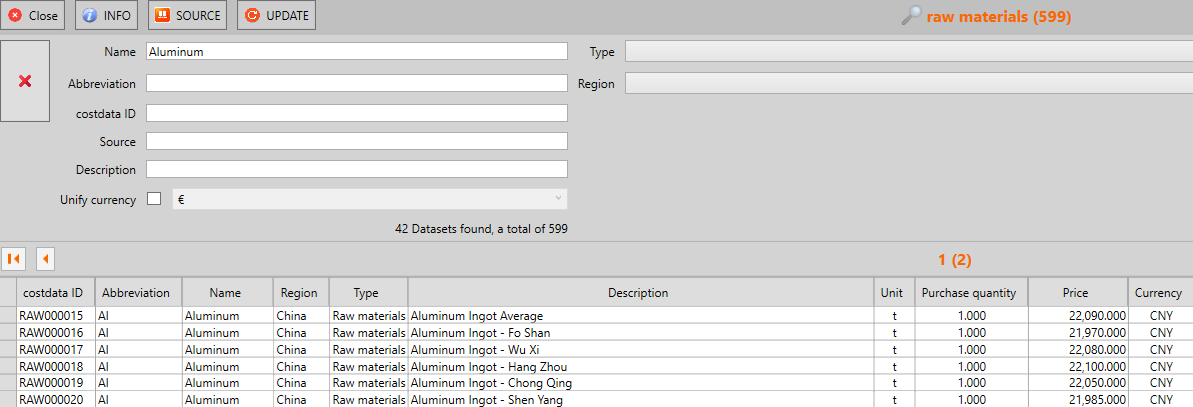Viewport: 1193px width, 407px height.
Task: Select row RAW000018
Action: click(596, 367)
